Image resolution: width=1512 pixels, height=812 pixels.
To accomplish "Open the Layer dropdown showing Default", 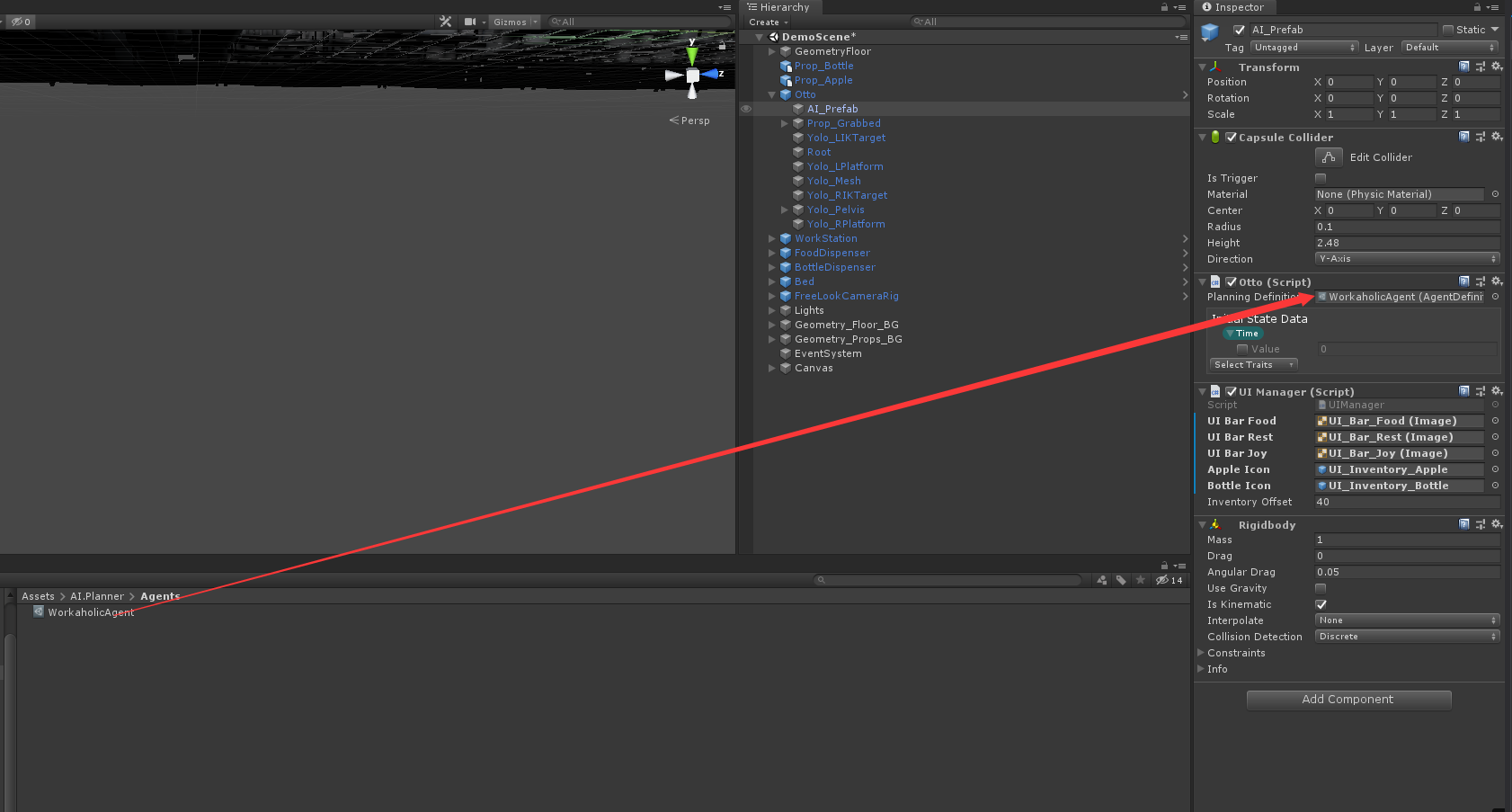I will pos(1449,48).
